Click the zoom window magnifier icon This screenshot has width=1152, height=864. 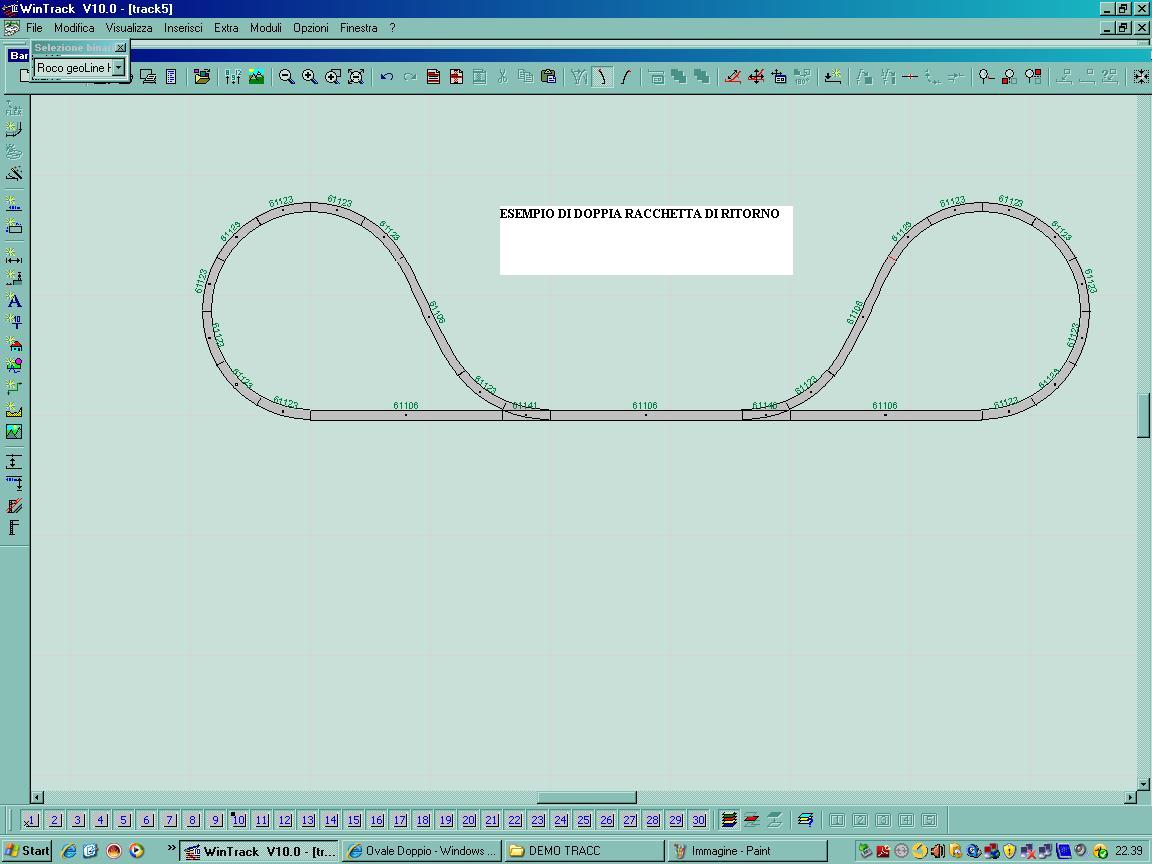pos(333,76)
